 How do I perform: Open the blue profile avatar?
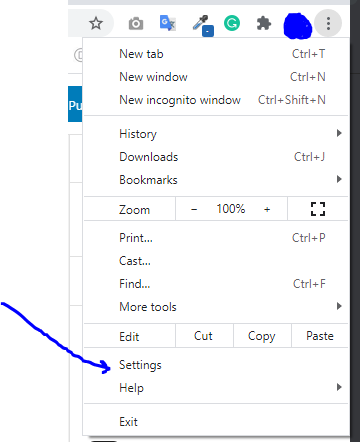(297, 26)
